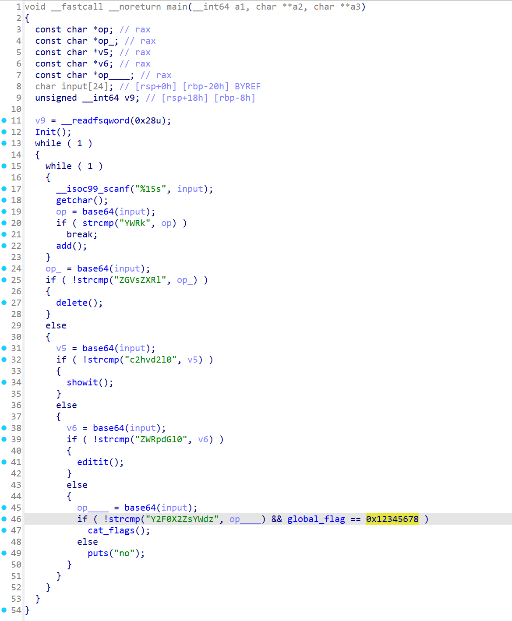Screen dimensions: 512x621
Task: Select the "YWRk" string literal
Action: pyautogui.click(x=135, y=223)
